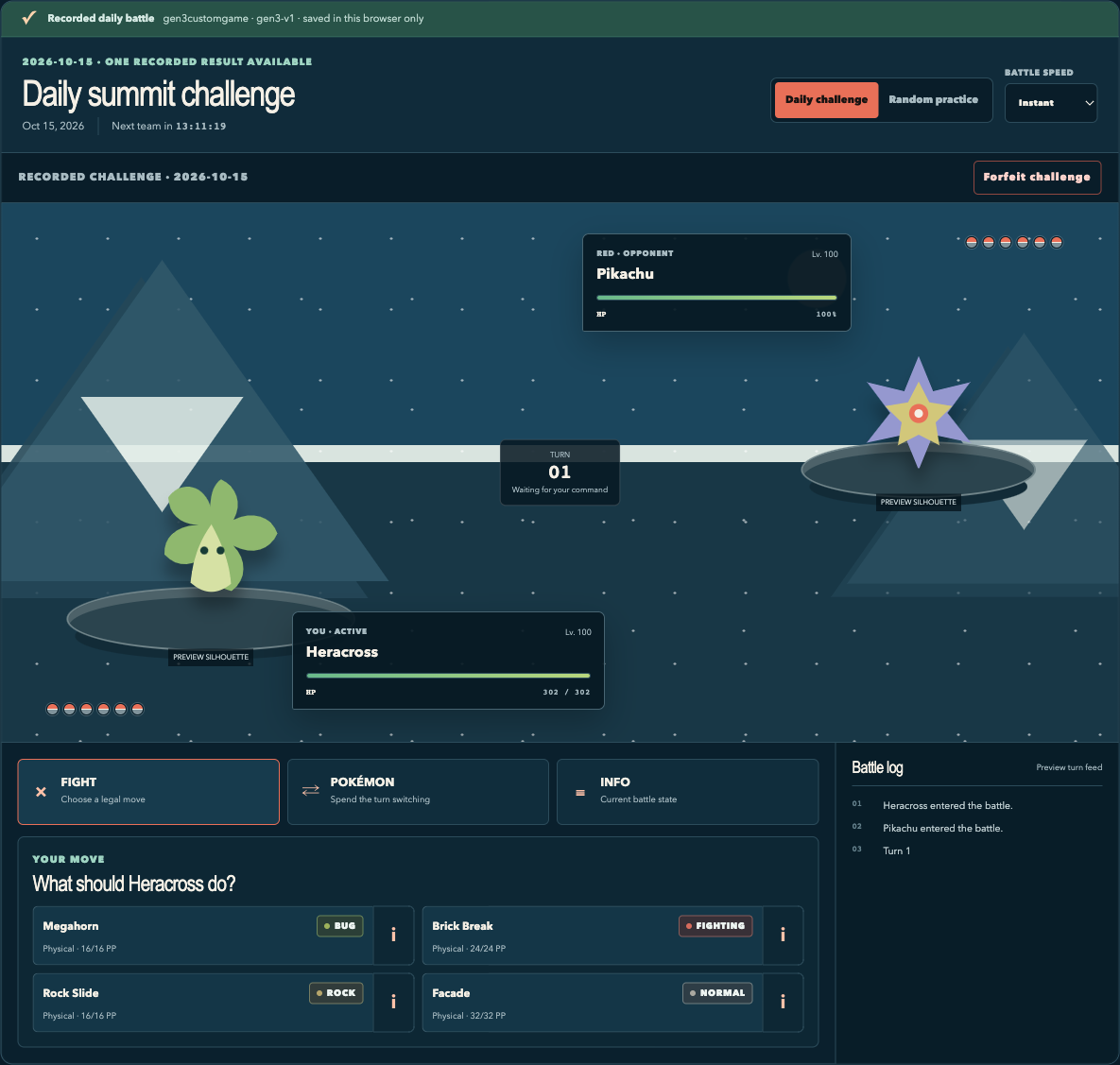This screenshot has width=1120, height=1065.
Task: Click the 'Oct 15, 2026' date text
Action: point(53,126)
